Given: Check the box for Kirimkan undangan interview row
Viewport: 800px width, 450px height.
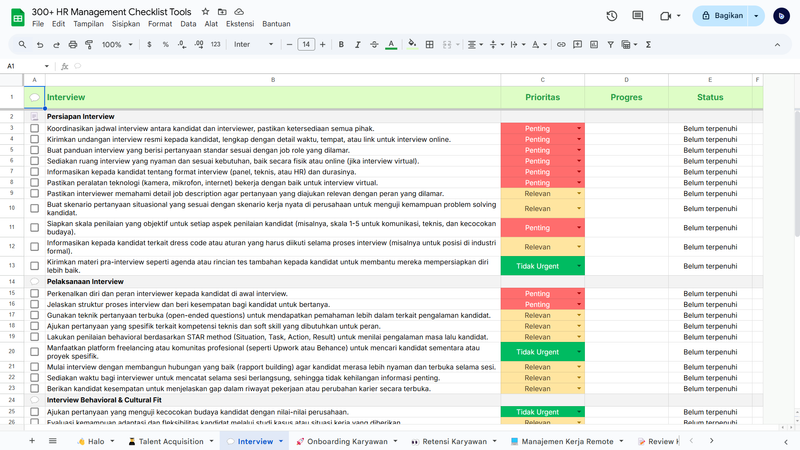Looking at the screenshot, I should (35, 139).
